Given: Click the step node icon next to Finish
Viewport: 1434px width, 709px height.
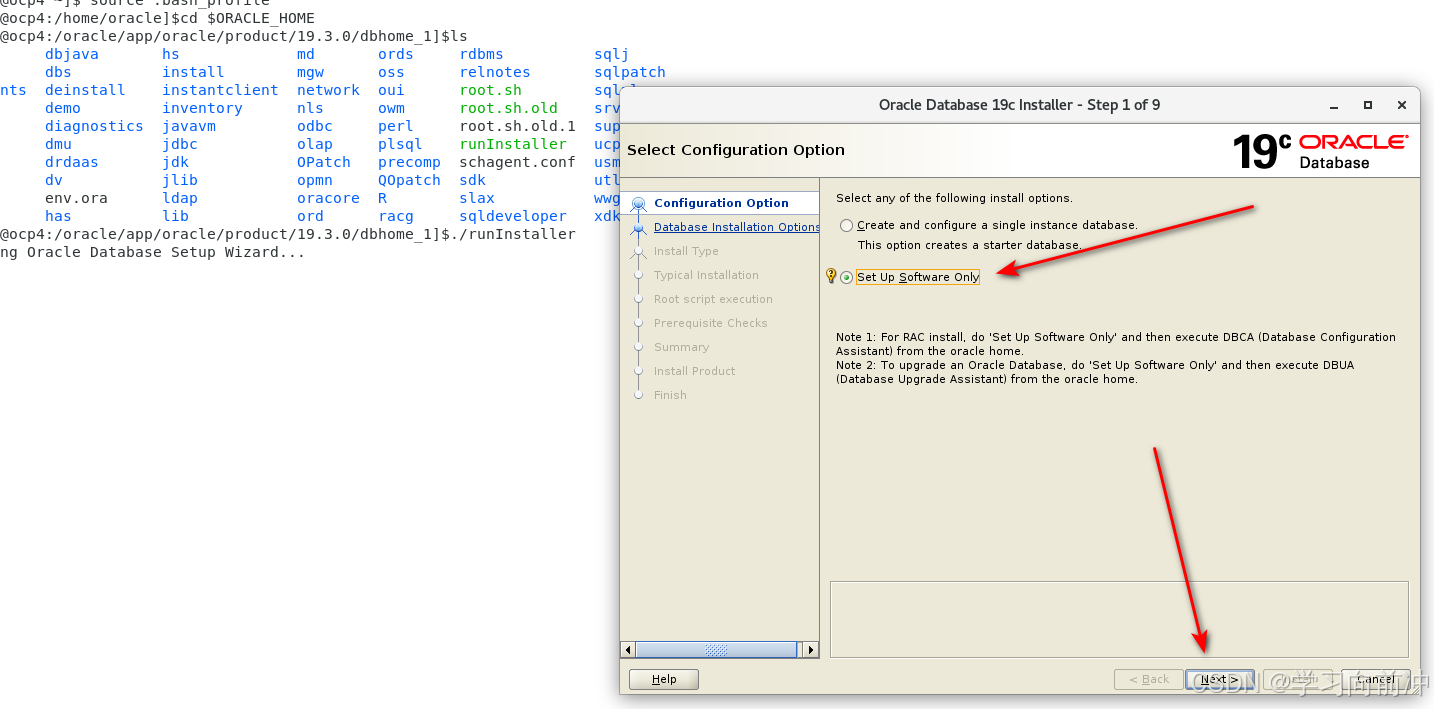Looking at the screenshot, I should pyautogui.click(x=638, y=394).
